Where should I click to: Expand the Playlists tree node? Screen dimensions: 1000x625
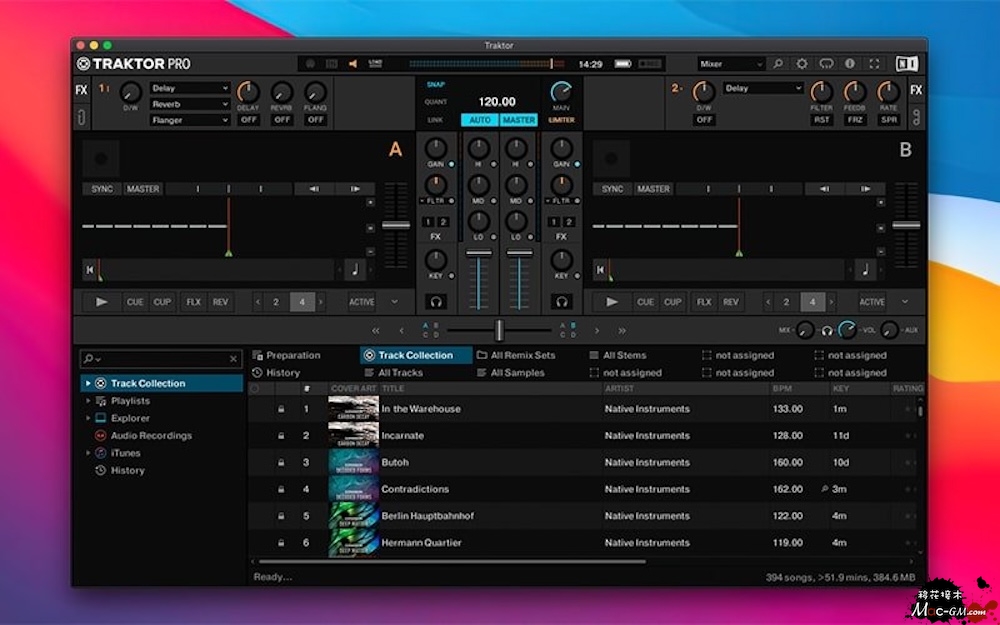88,401
